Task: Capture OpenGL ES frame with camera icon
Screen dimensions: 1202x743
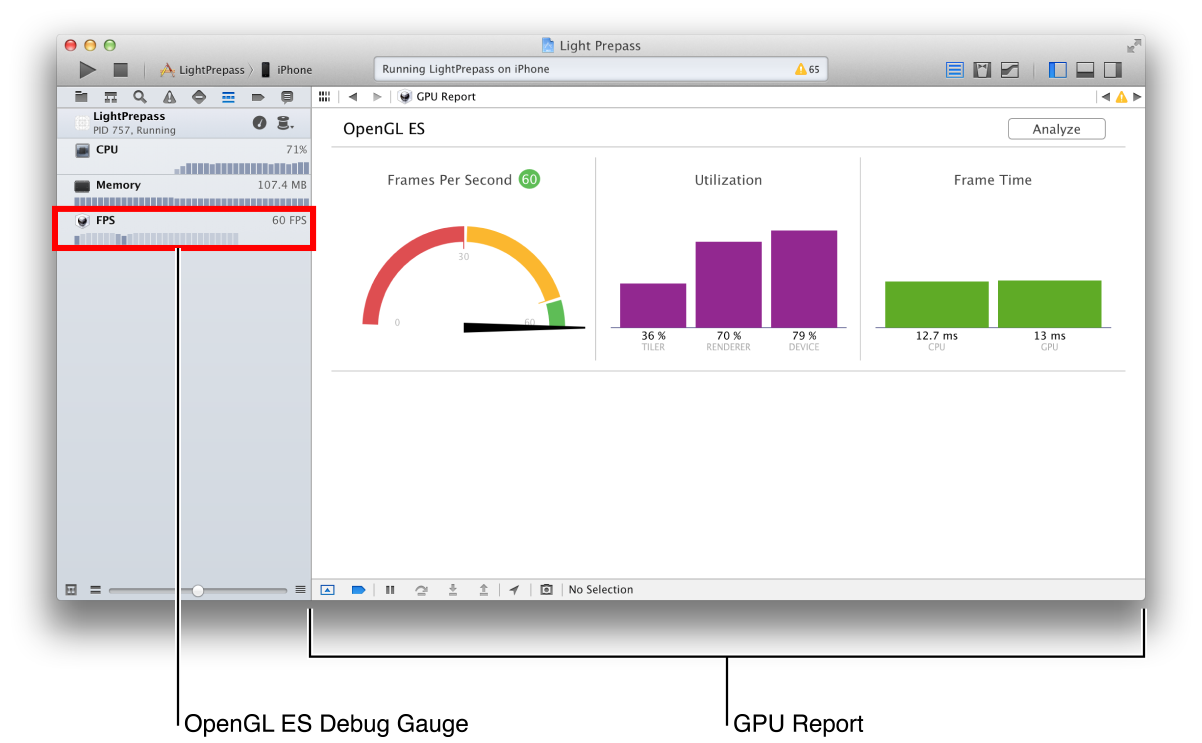Action: [x=546, y=590]
